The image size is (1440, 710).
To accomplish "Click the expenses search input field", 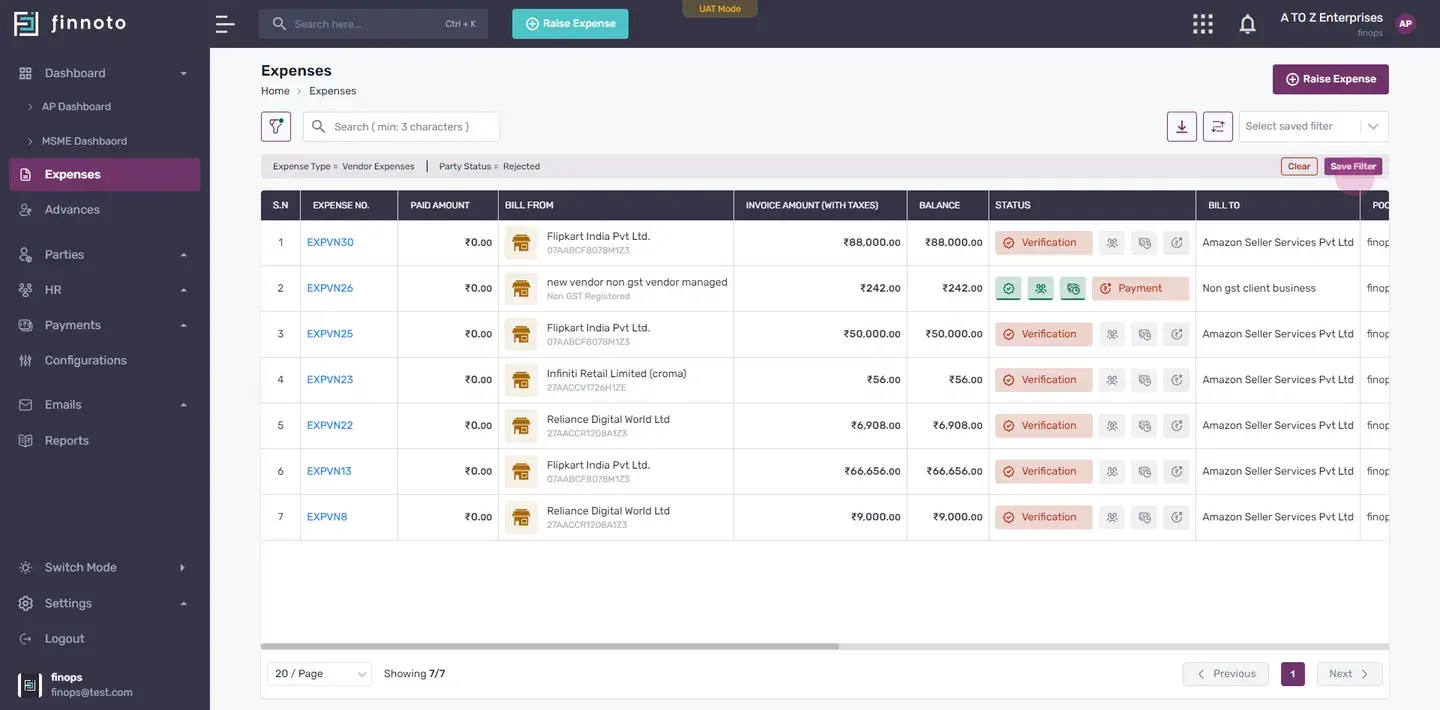I will (x=401, y=127).
